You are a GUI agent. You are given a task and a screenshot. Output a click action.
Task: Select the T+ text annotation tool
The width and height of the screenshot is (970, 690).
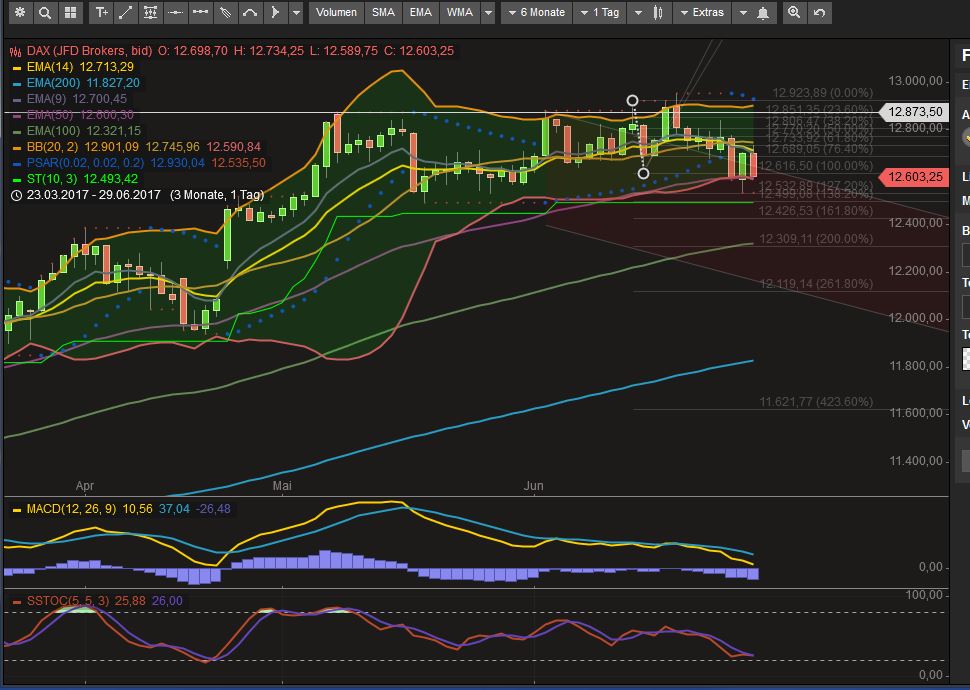102,14
